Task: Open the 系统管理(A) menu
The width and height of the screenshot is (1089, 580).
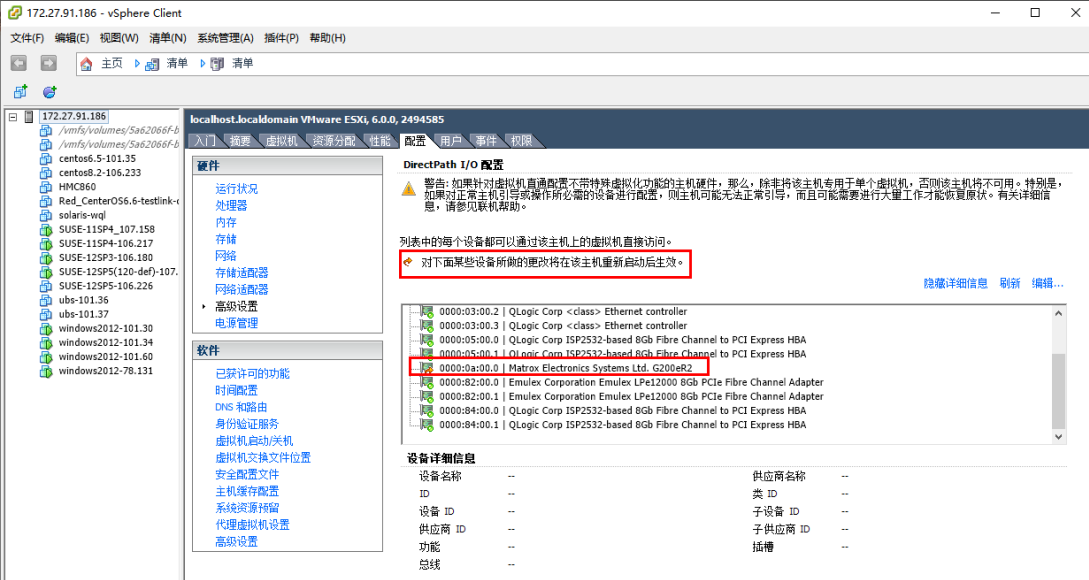Action: pyautogui.click(x=226, y=38)
